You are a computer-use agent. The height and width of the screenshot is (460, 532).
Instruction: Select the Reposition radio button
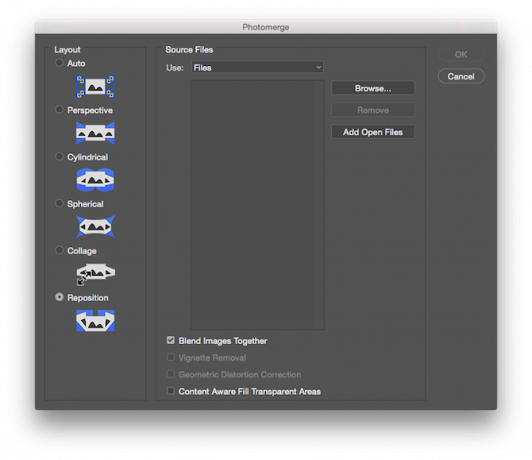pyautogui.click(x=59, y=297)
